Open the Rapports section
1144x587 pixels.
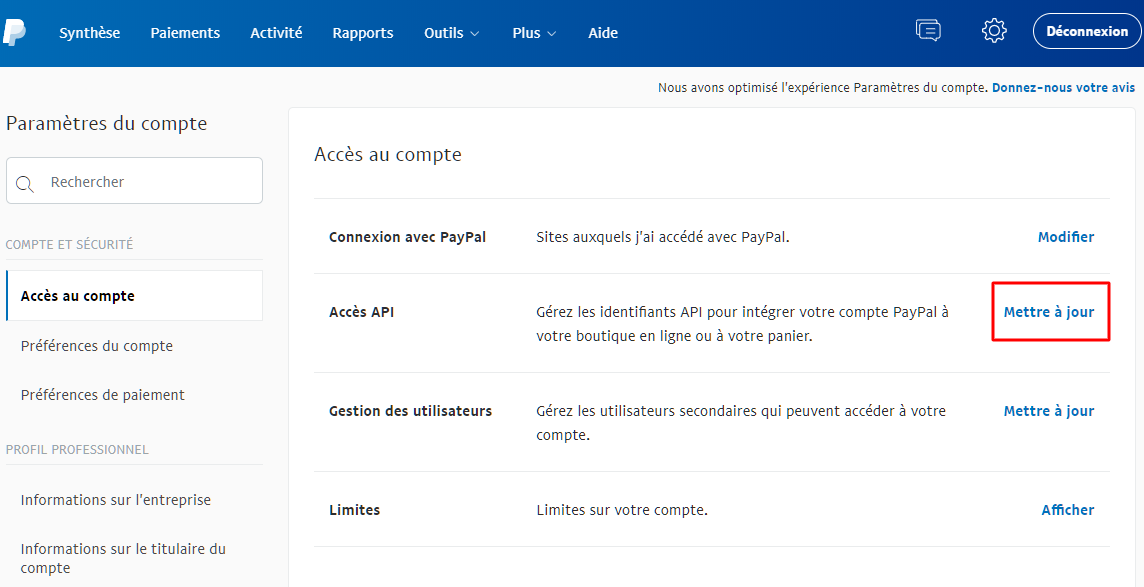pyautogui.click(x=362, y=32)
